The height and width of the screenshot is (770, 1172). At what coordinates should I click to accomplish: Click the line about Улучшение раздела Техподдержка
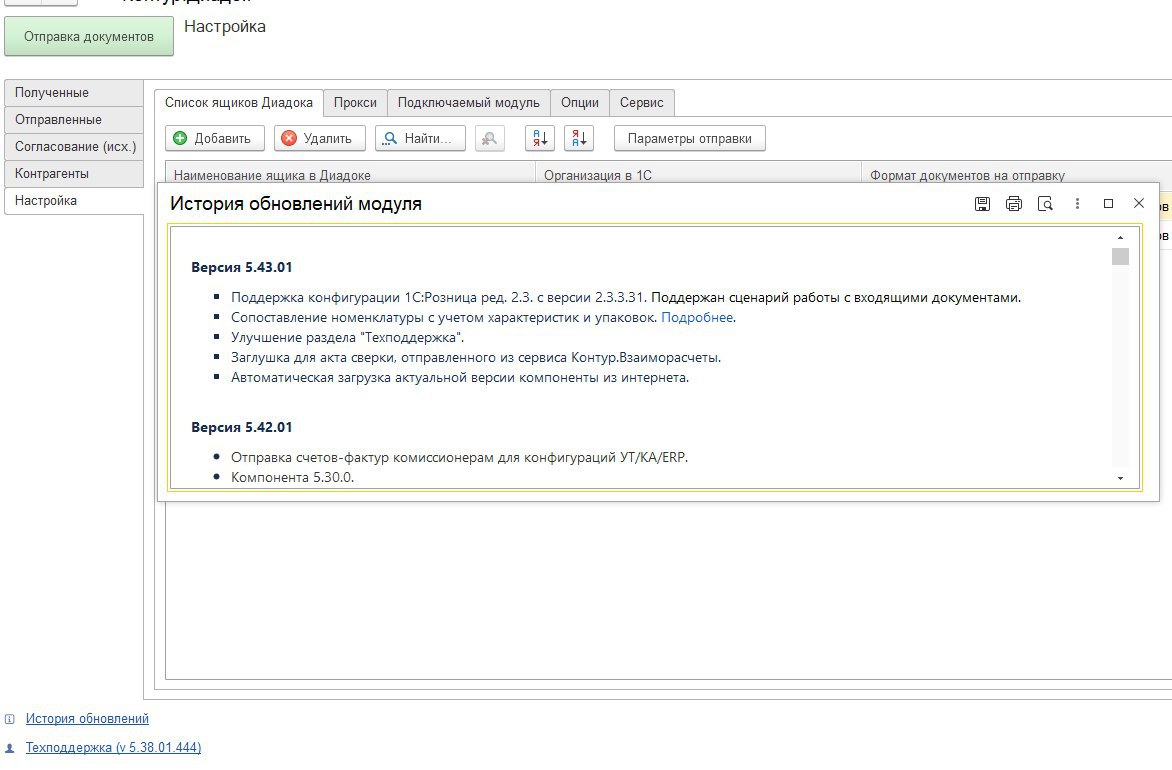[348, 337]
